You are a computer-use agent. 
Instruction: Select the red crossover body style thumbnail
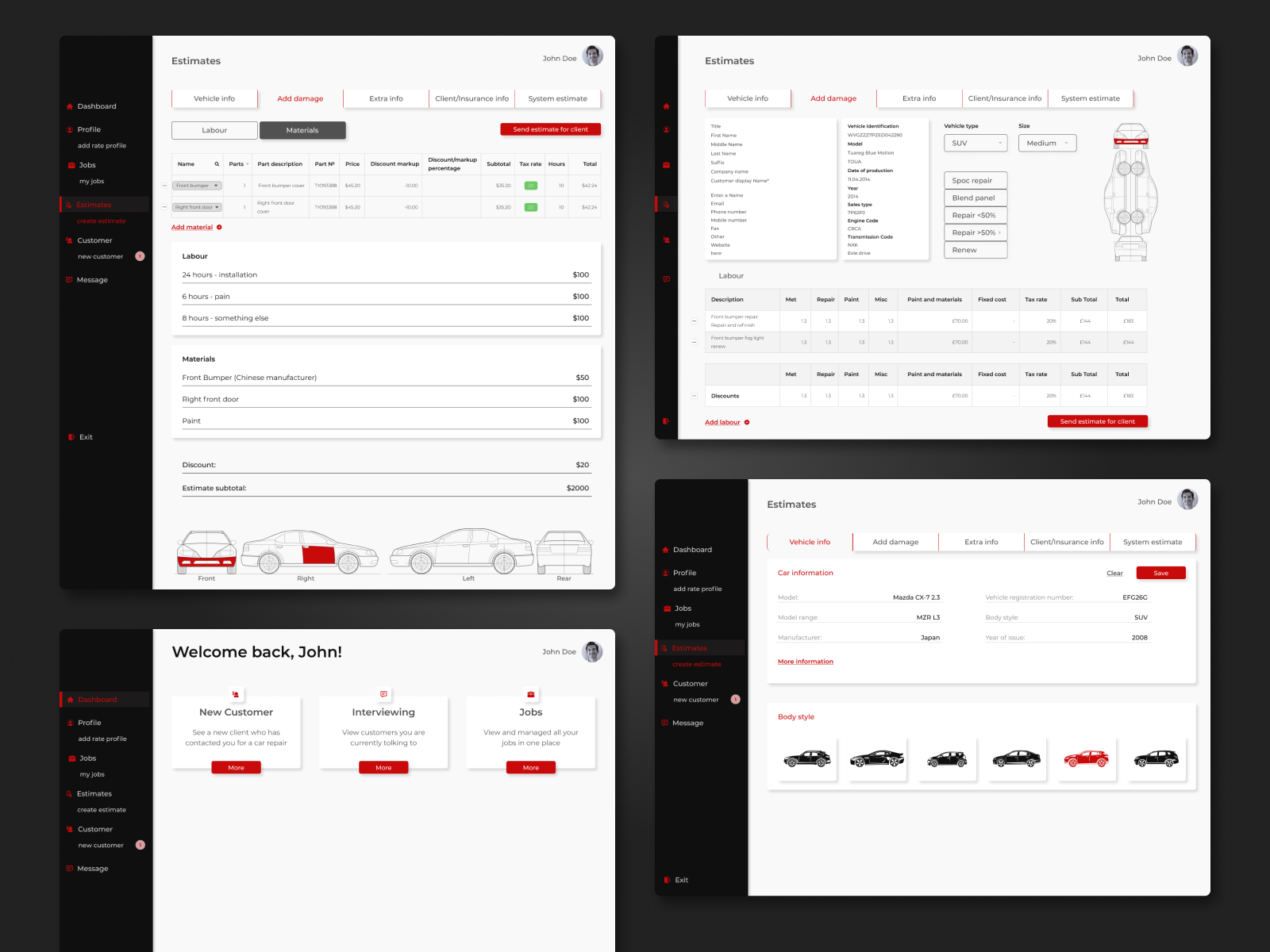coord(1087,758)
